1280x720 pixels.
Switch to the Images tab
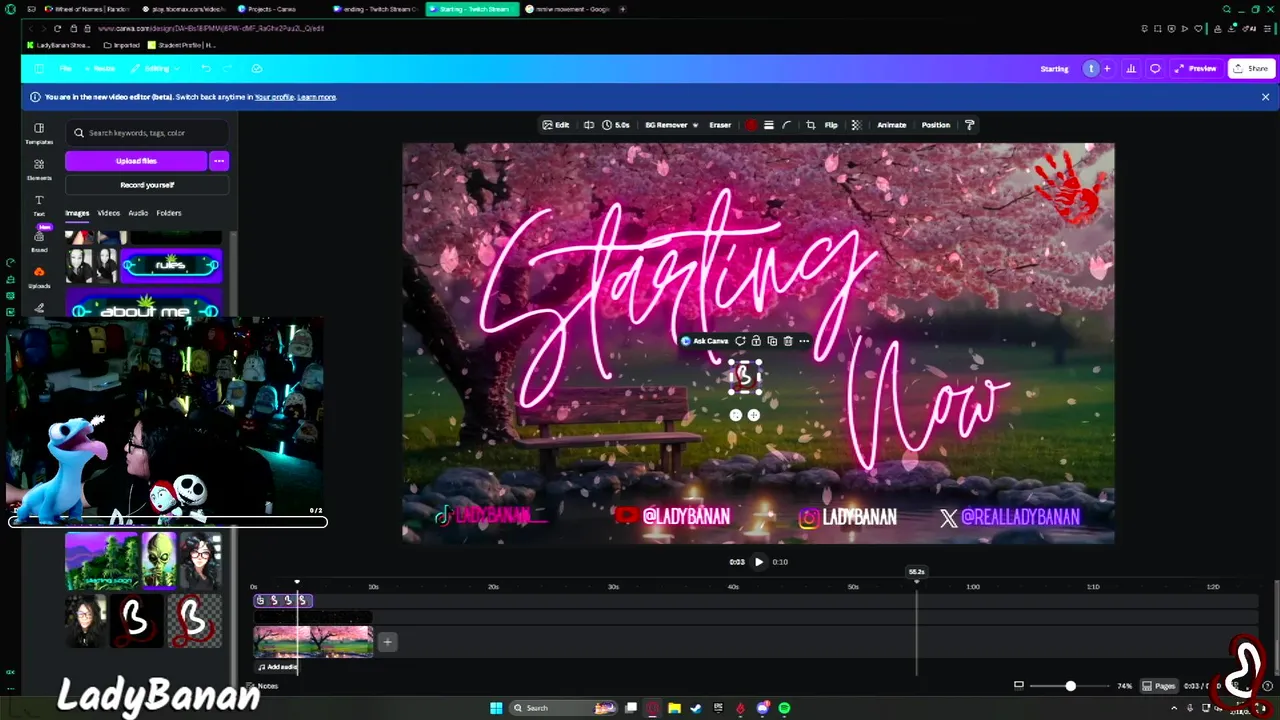(77, 213)
